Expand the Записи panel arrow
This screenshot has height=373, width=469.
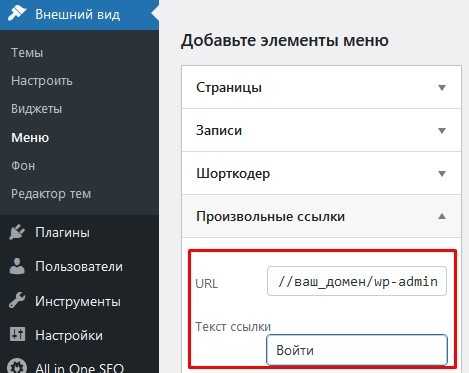point(442,131)
